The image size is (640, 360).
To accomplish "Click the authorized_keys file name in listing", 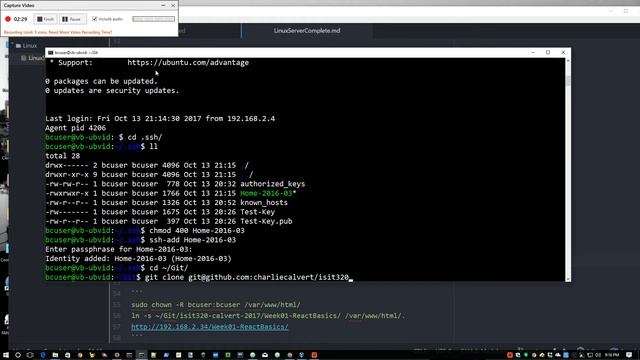I will pos(272,184).
